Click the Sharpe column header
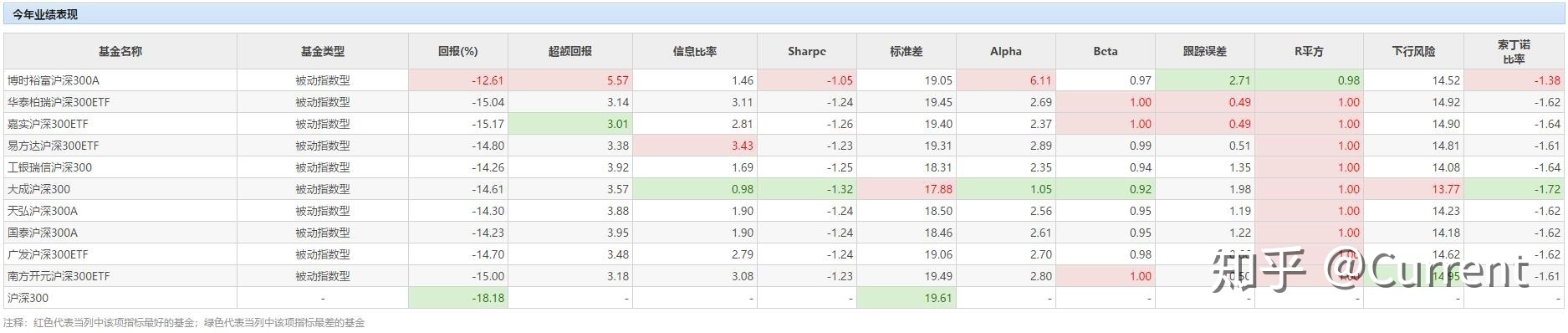 [807, 51]
